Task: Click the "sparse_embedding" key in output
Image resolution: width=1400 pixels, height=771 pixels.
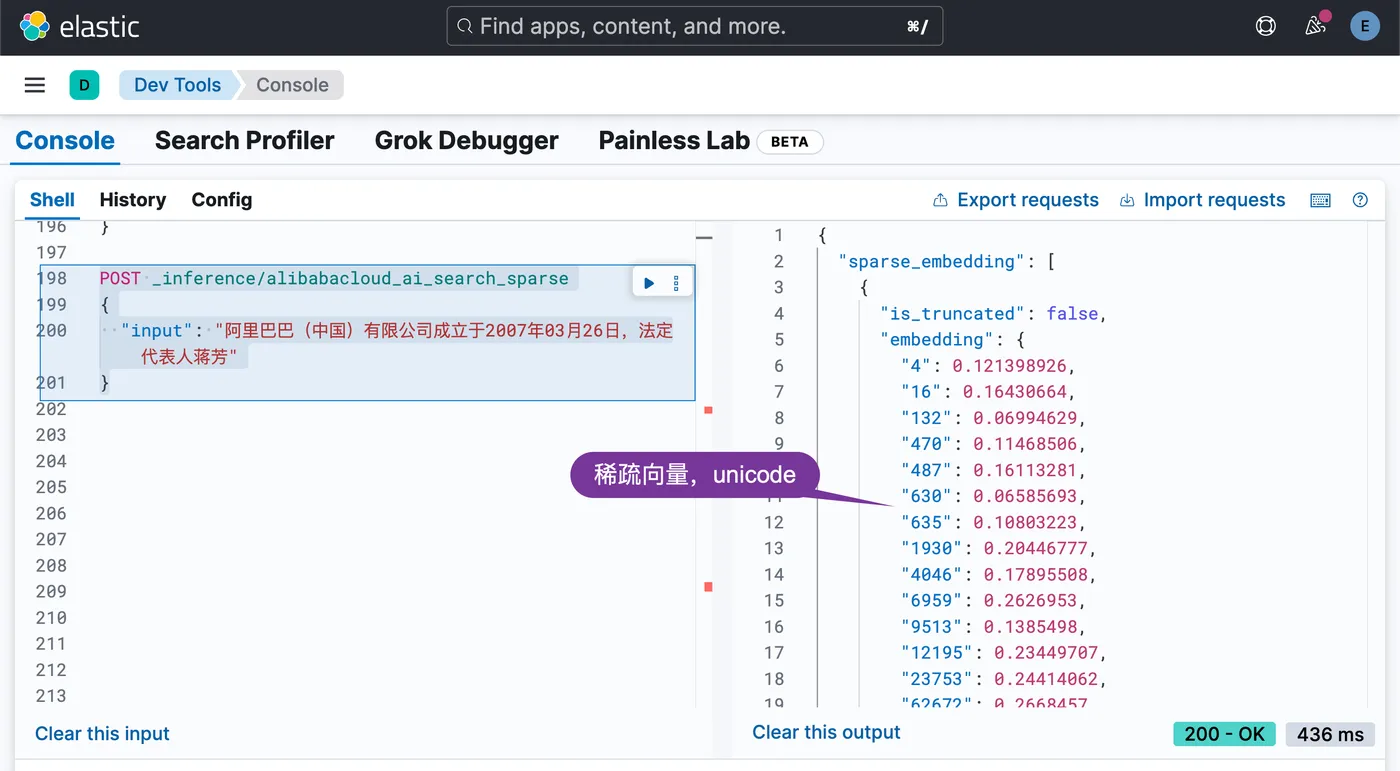Action: pos(931,262)
